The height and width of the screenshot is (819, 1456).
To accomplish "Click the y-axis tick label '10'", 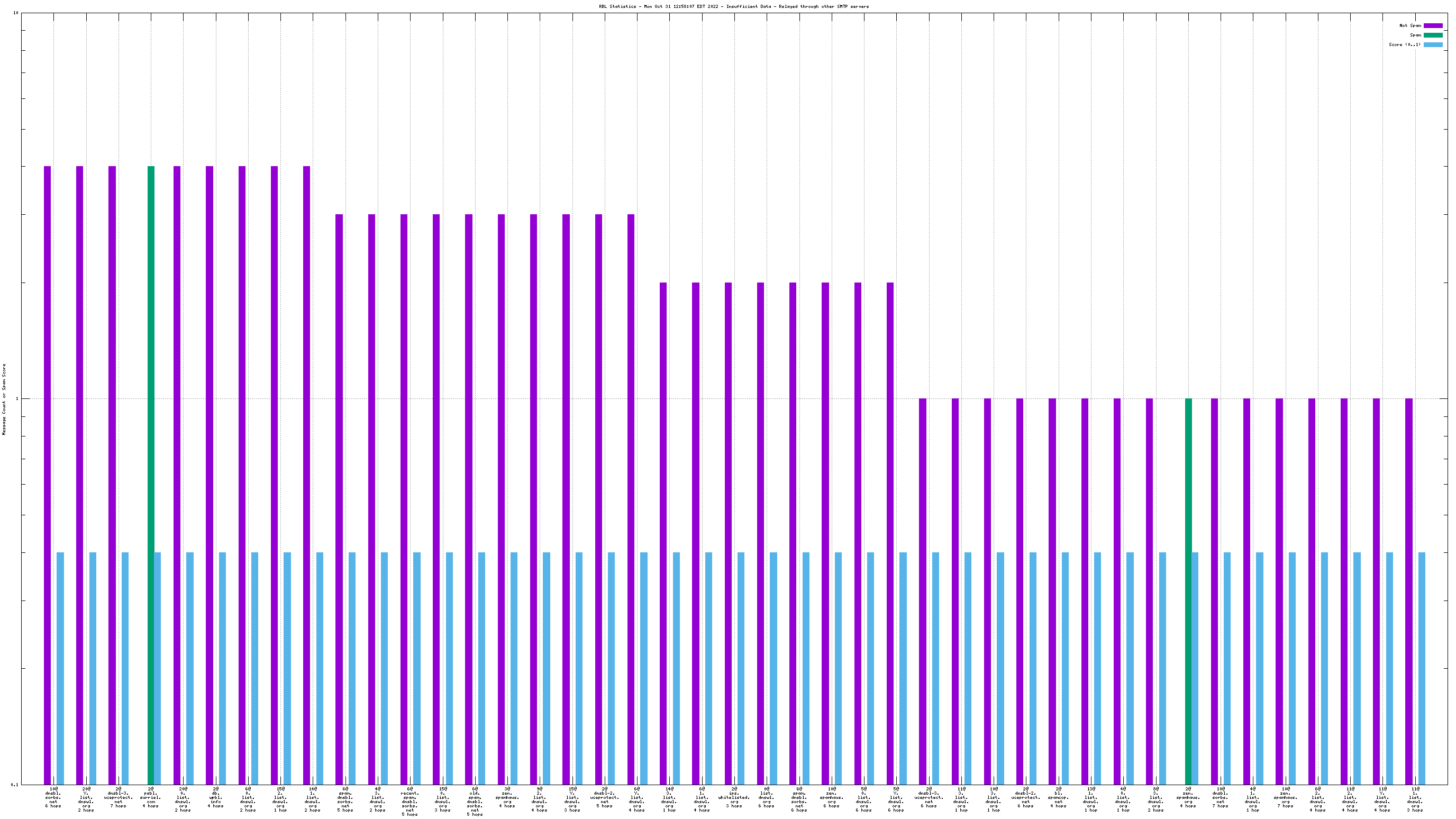I will 15,13.
